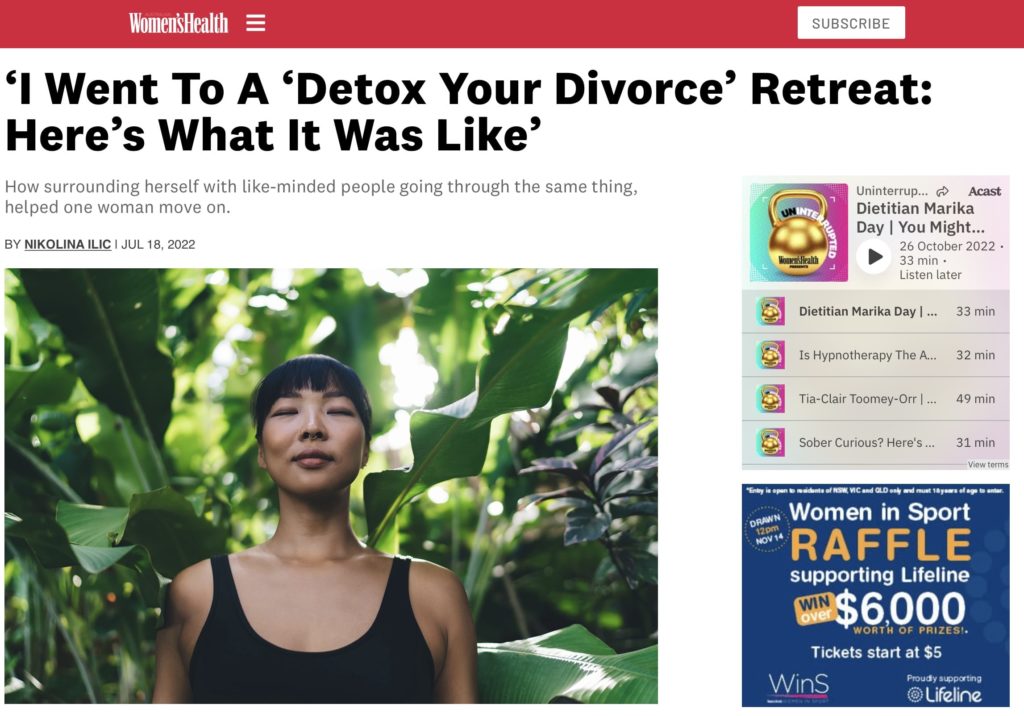Click the Women's Health logo
This screenshot has width=1024, height=716.
click(178, 24)
